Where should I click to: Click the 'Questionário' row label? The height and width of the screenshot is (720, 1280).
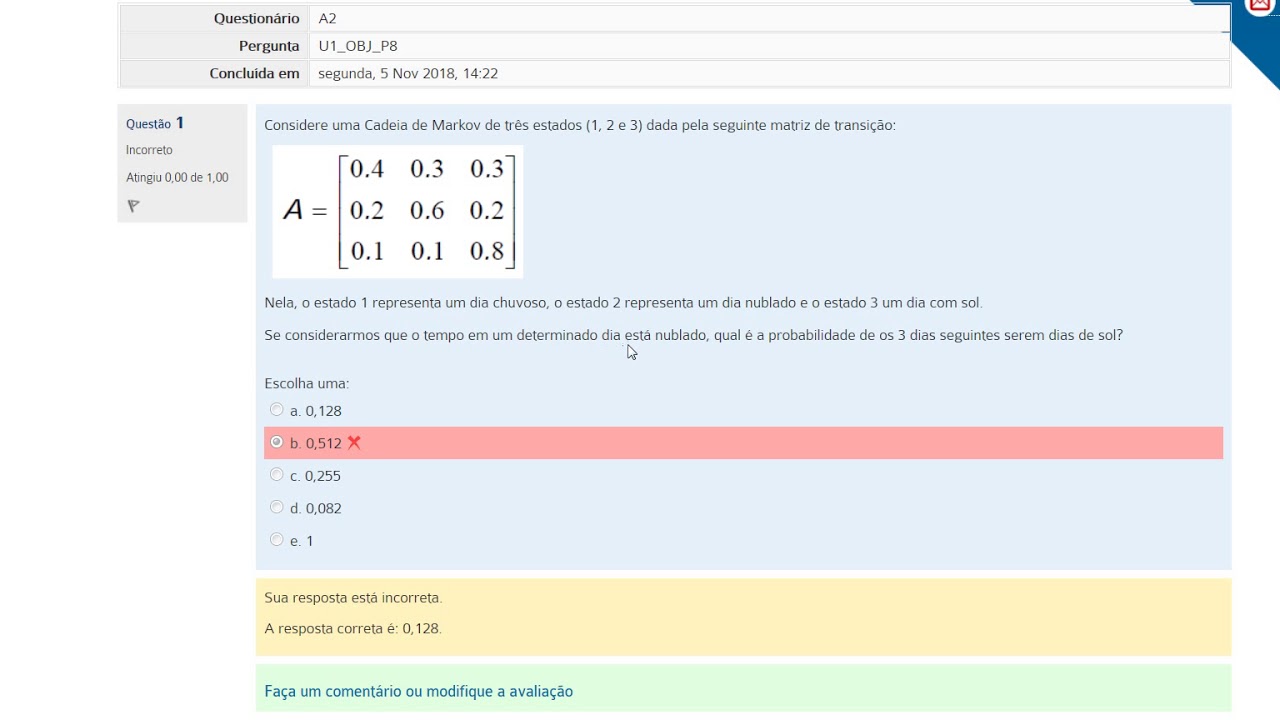click(x=256, y=18)
